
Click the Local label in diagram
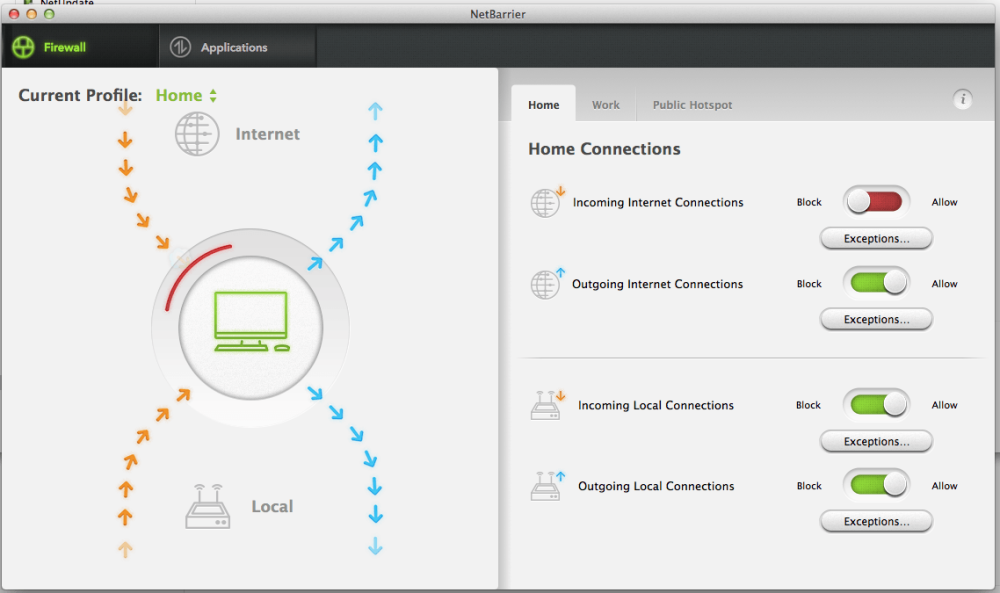(x=272, y=506)
